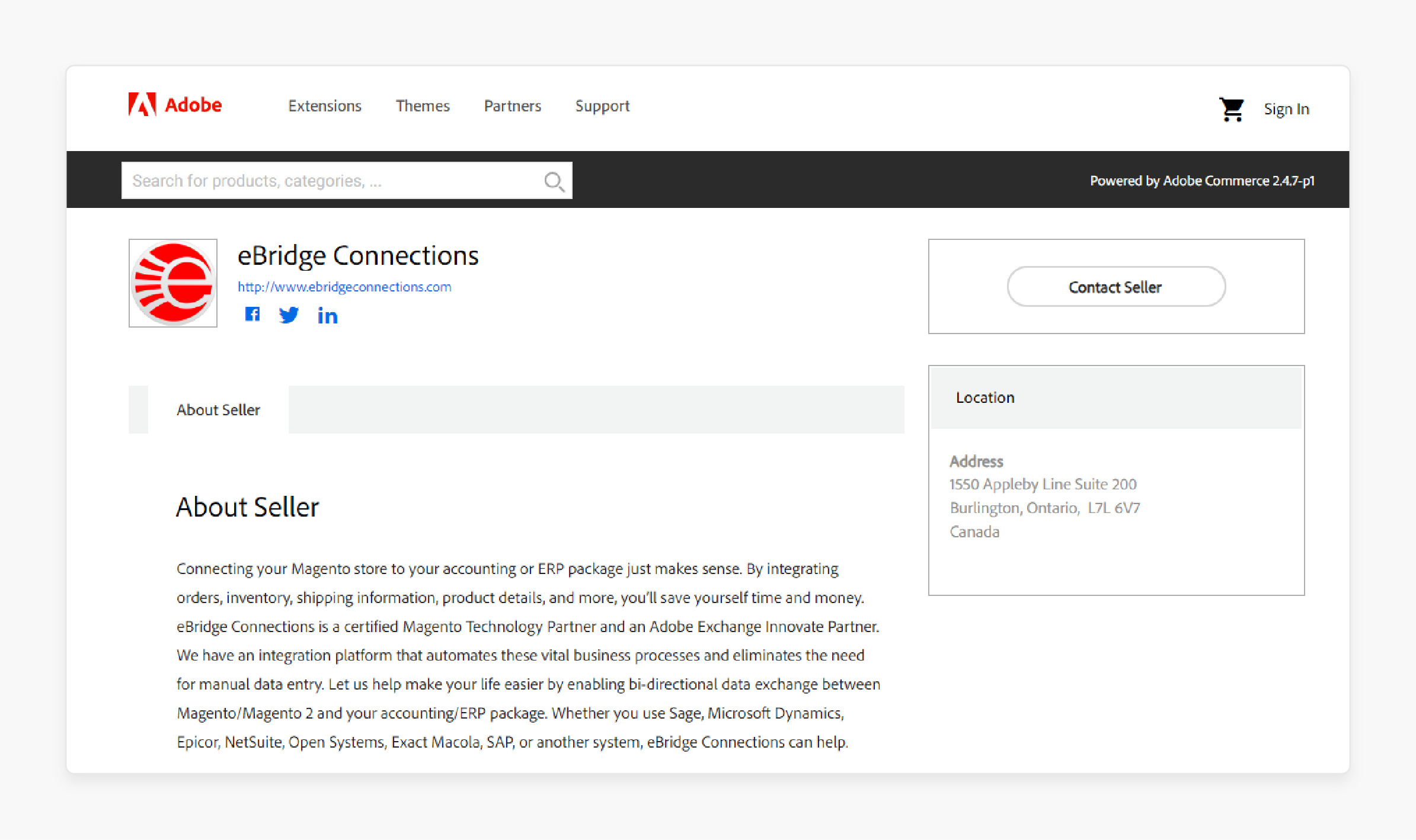The image size is (1416, 840).
Task: Focus the product search field
Action: pyautogui.click(x=347, y=181)
